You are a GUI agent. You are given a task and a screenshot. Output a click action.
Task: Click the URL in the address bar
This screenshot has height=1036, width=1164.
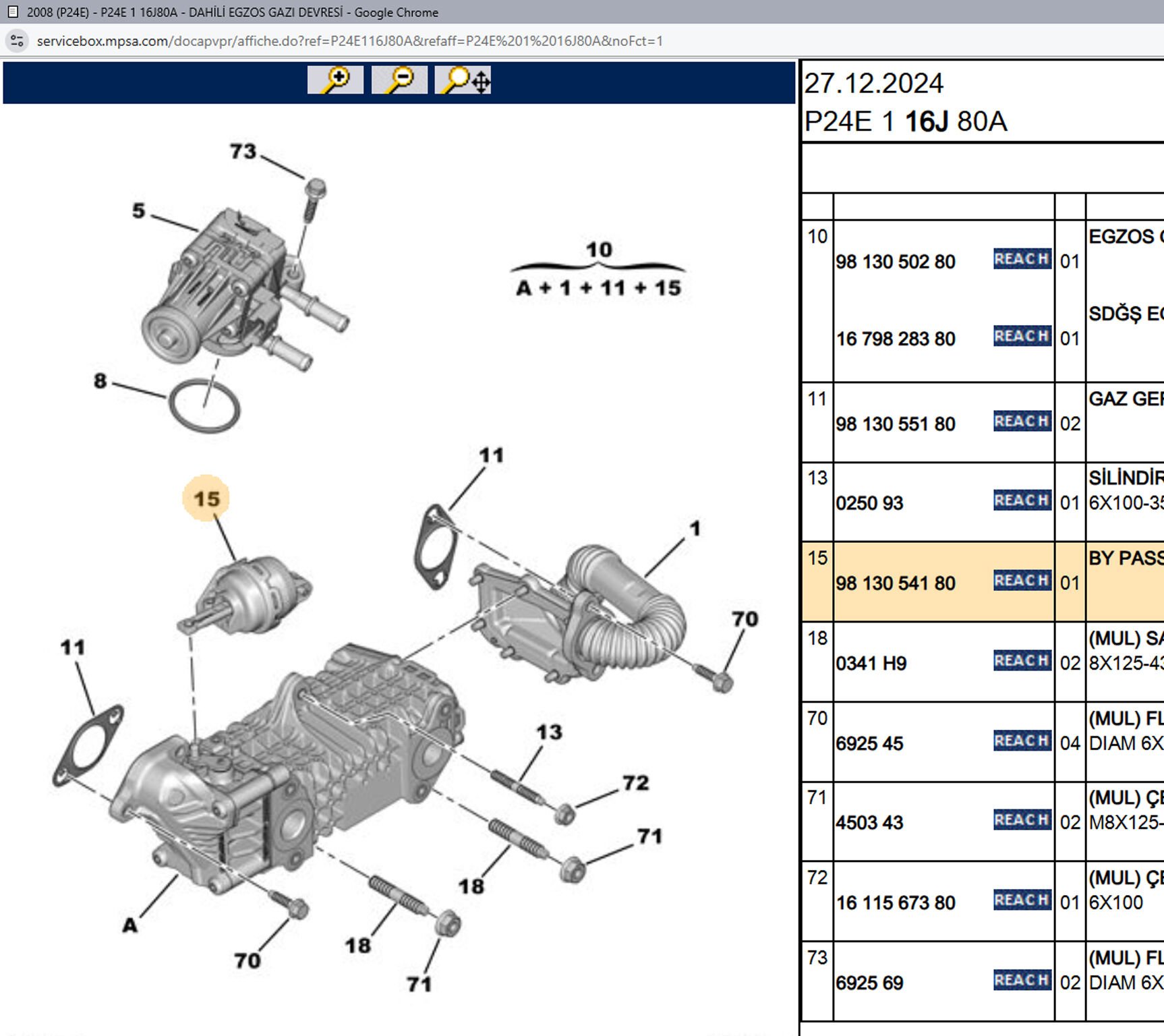(349, 41)
